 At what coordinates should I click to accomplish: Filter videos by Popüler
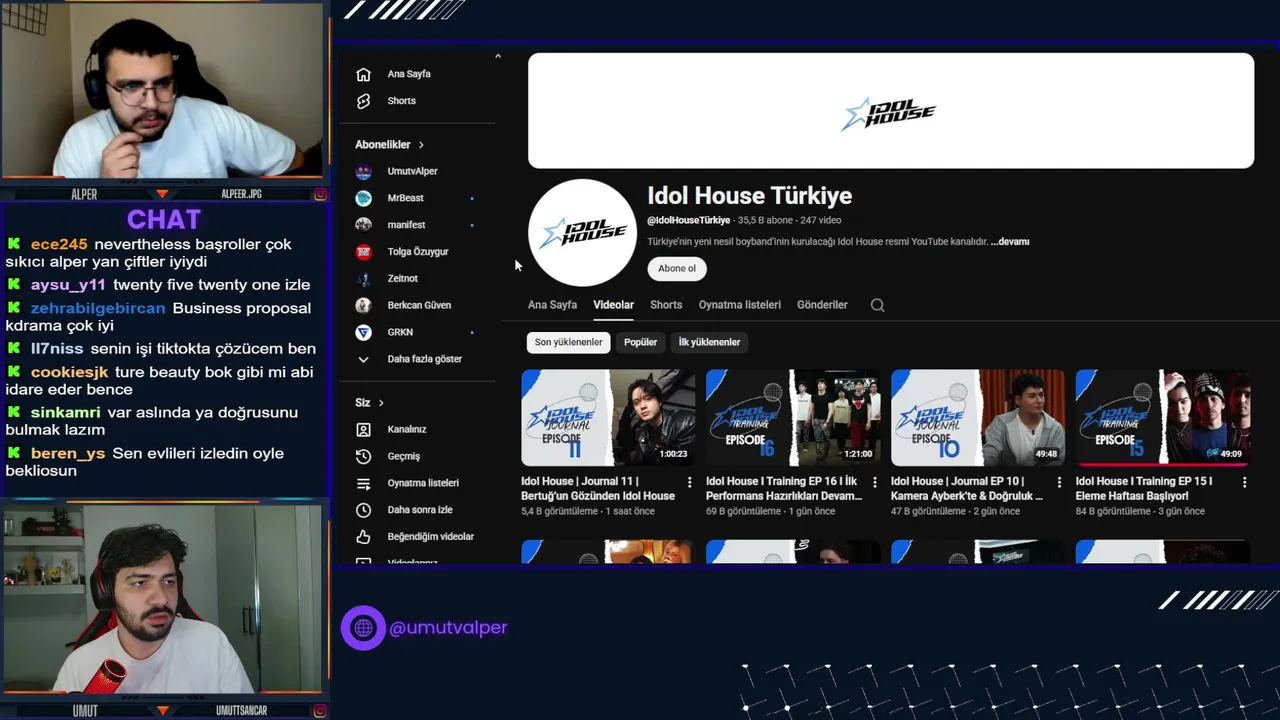point(641,342)
